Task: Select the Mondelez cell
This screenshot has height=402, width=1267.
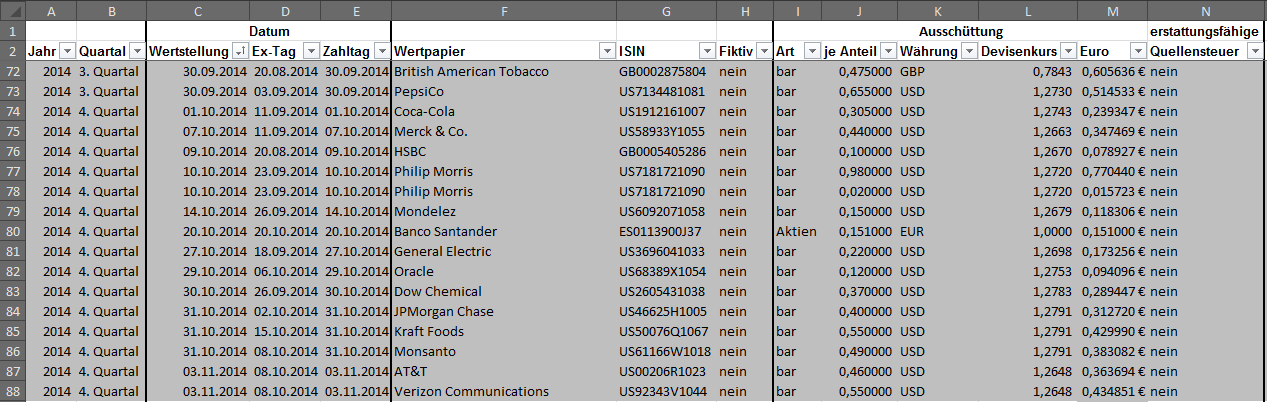Action: tap(504, 212)
